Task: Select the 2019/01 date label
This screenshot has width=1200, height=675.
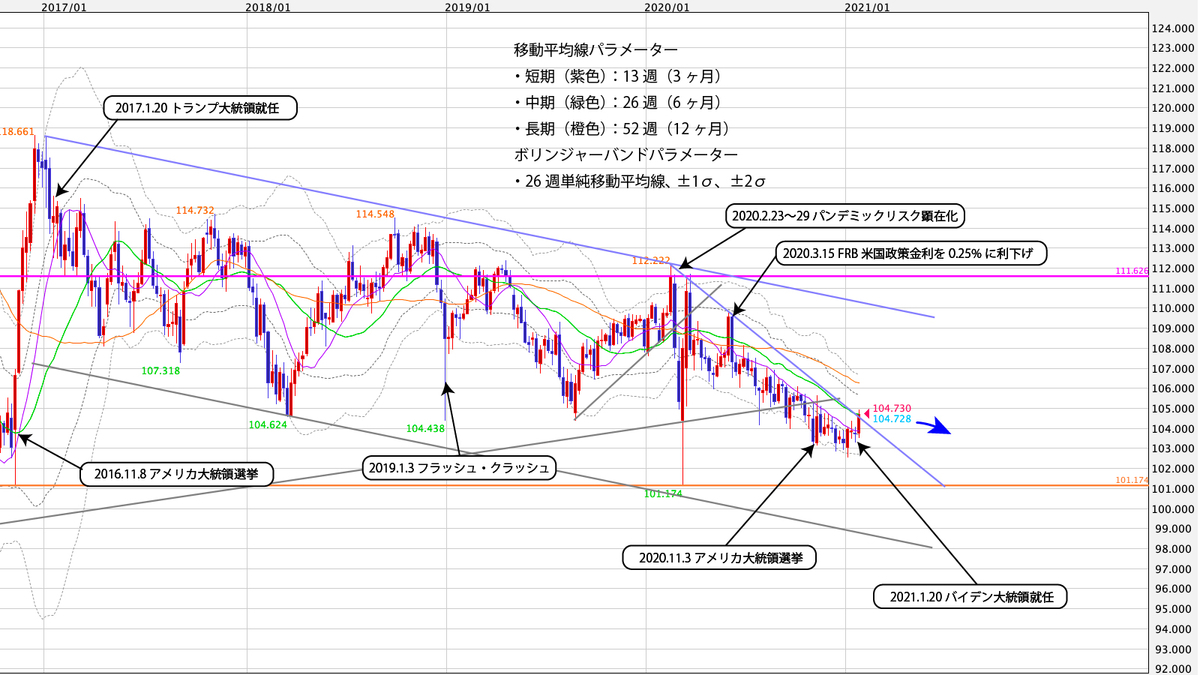Action: 467,6
